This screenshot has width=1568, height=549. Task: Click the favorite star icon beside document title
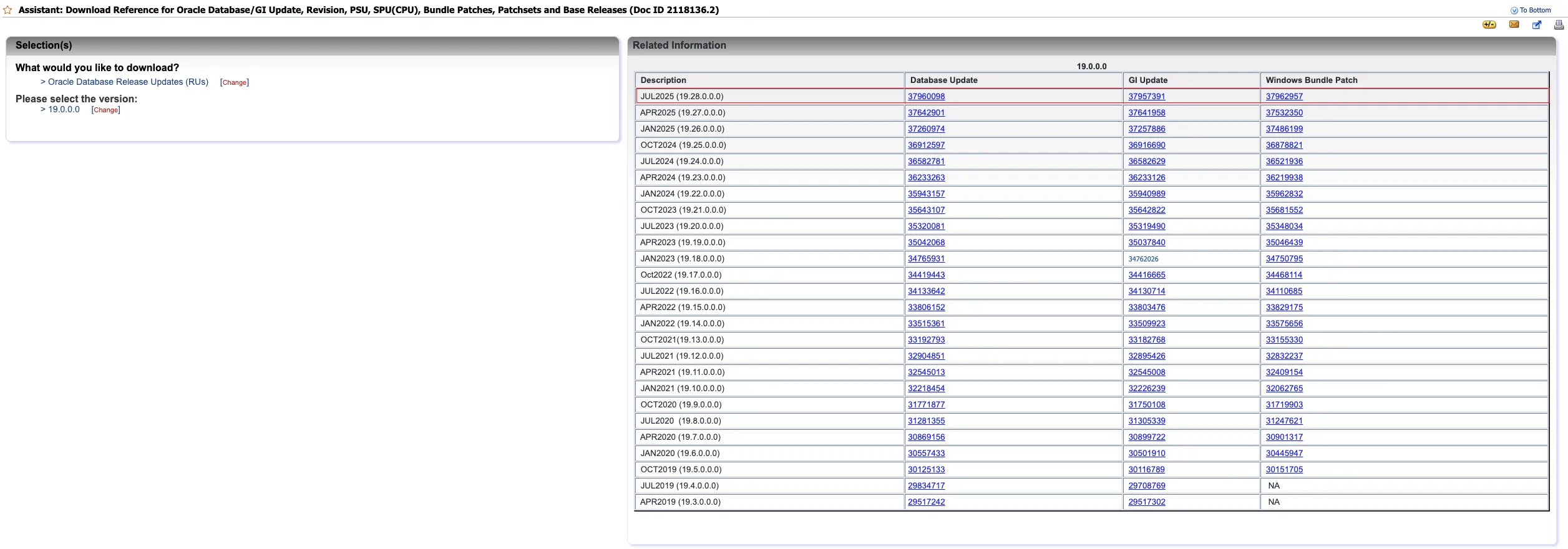click(7, 10)
